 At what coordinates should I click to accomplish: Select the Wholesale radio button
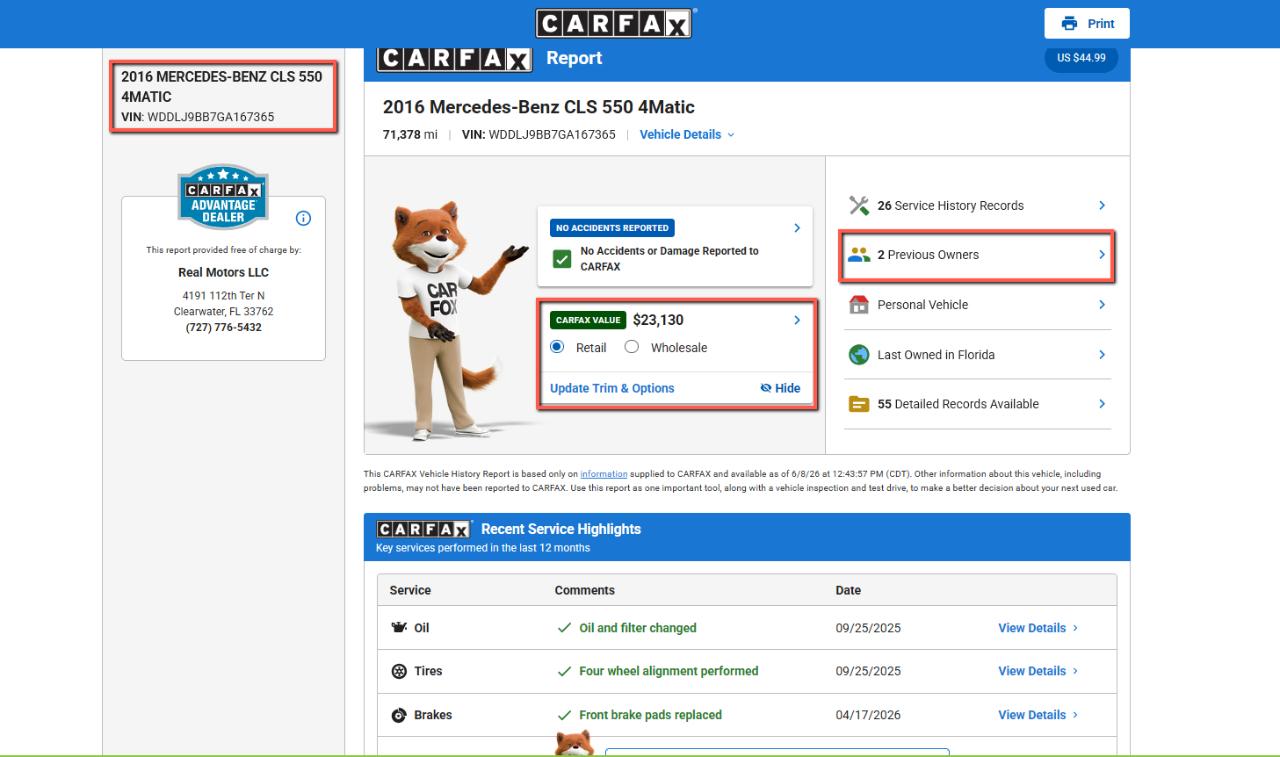click(631, 347)
